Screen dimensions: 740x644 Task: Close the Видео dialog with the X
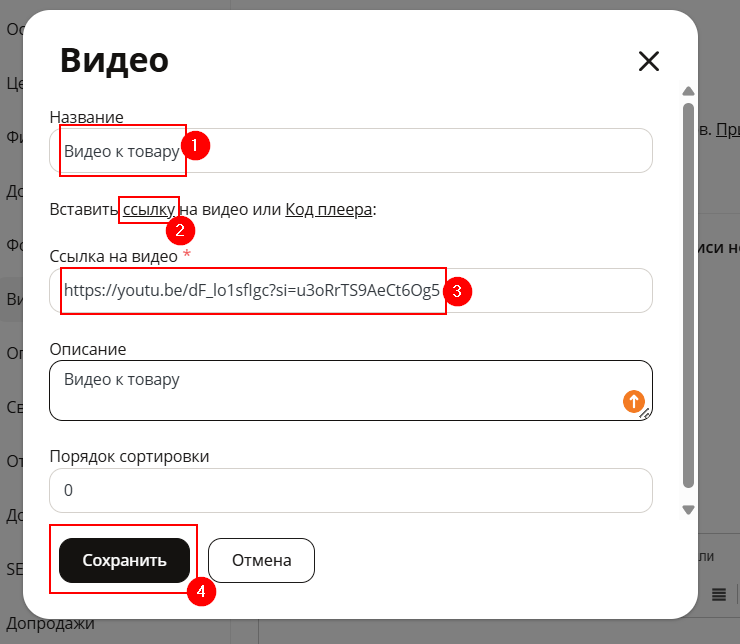point(648,61)
